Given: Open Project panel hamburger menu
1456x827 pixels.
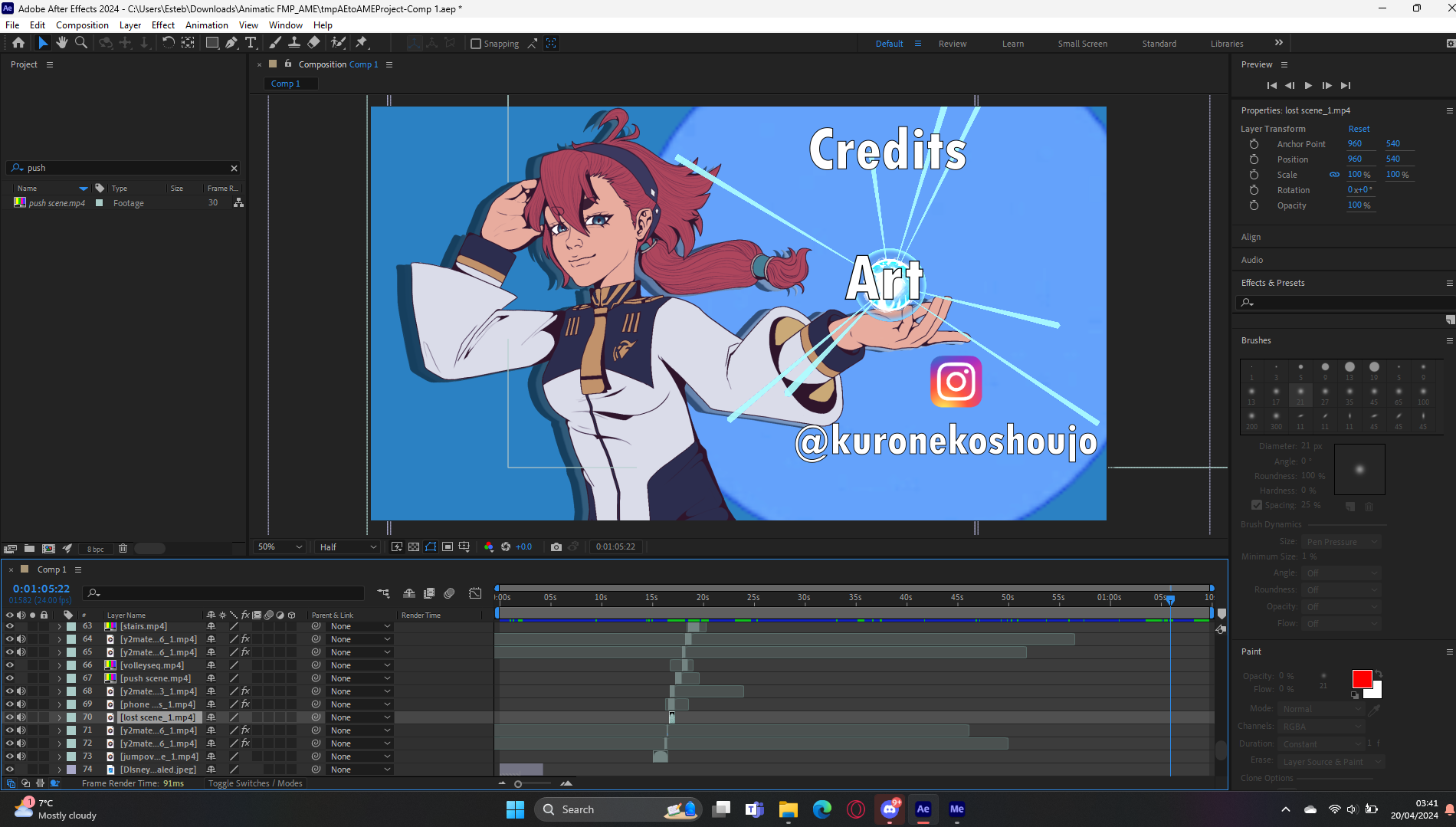Looking at the screenshot, I should (x=50, y=64).
